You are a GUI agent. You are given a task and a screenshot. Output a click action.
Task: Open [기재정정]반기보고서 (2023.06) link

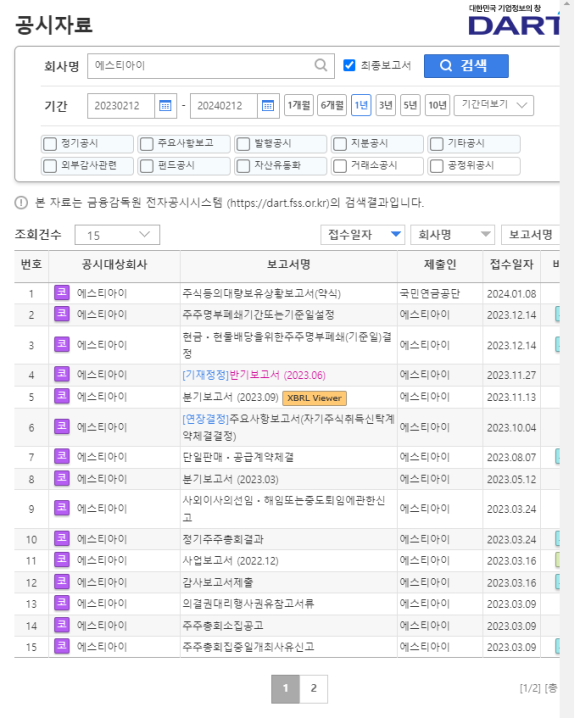pos(254,375)
